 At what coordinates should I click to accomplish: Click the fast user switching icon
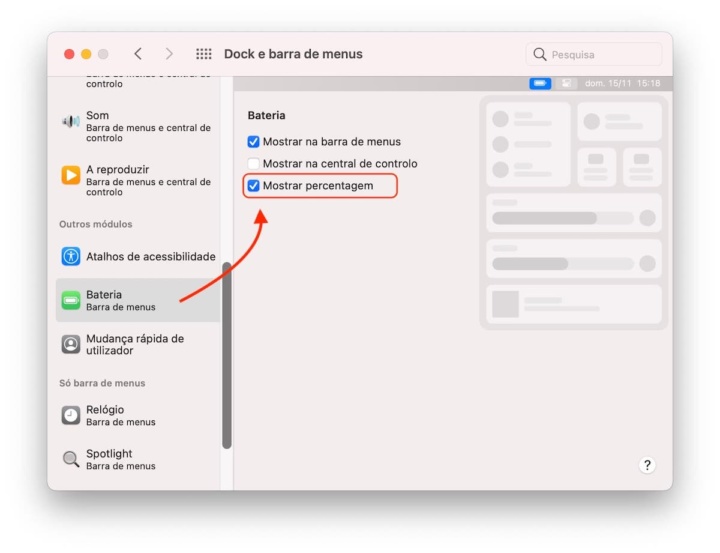click(70, 344)
